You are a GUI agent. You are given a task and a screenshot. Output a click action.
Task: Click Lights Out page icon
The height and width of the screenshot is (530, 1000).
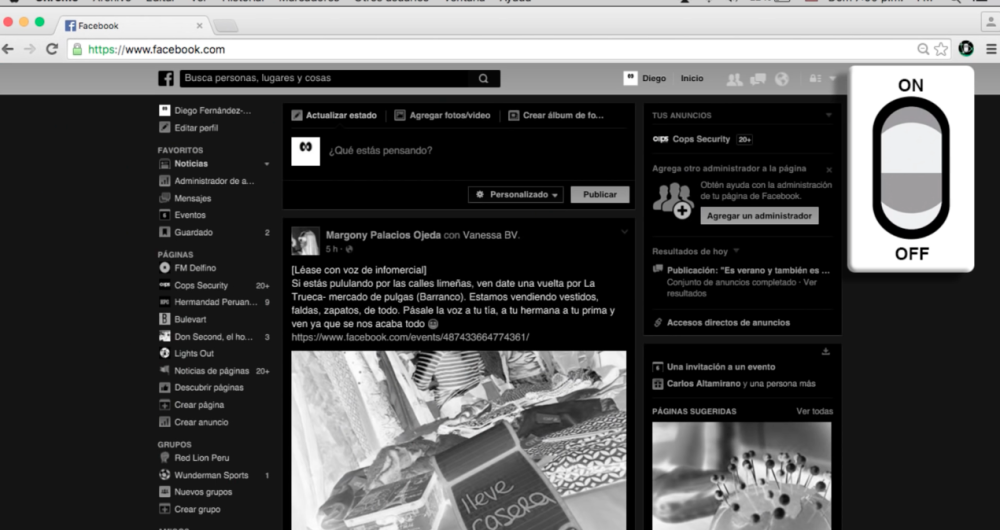(x=165, y=353)
